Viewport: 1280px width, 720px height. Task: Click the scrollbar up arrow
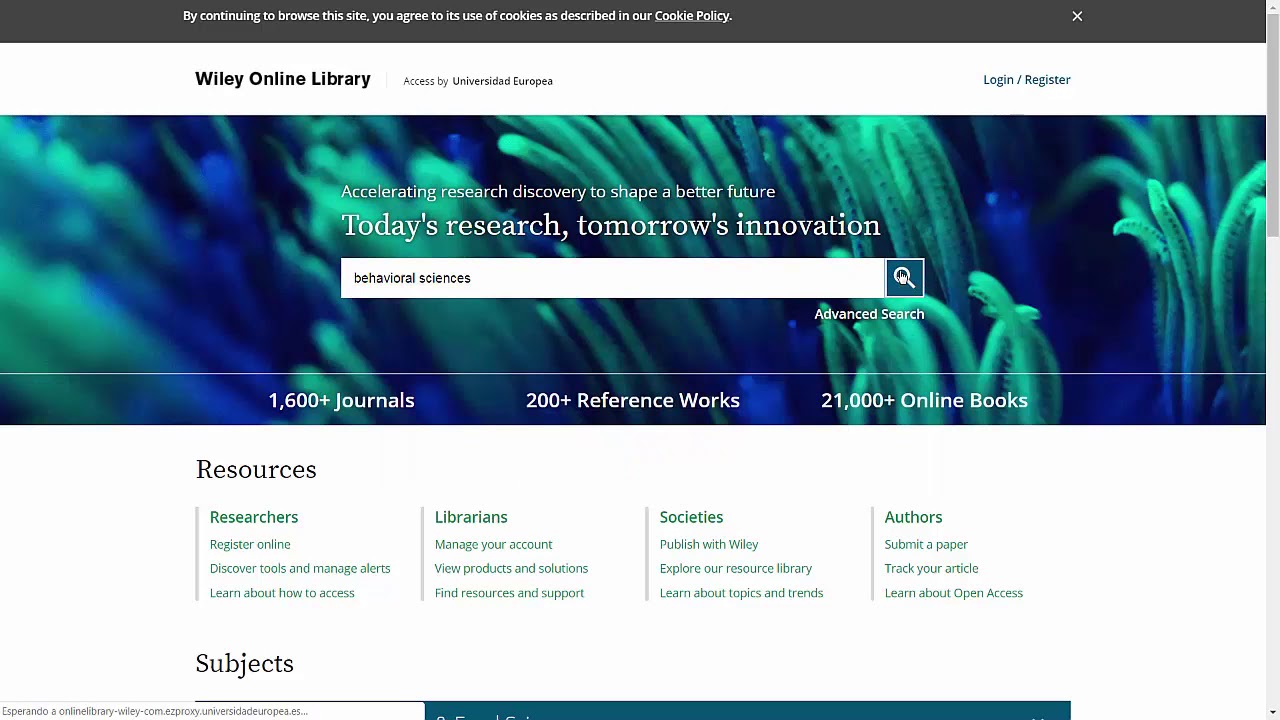coord(1272,8)
